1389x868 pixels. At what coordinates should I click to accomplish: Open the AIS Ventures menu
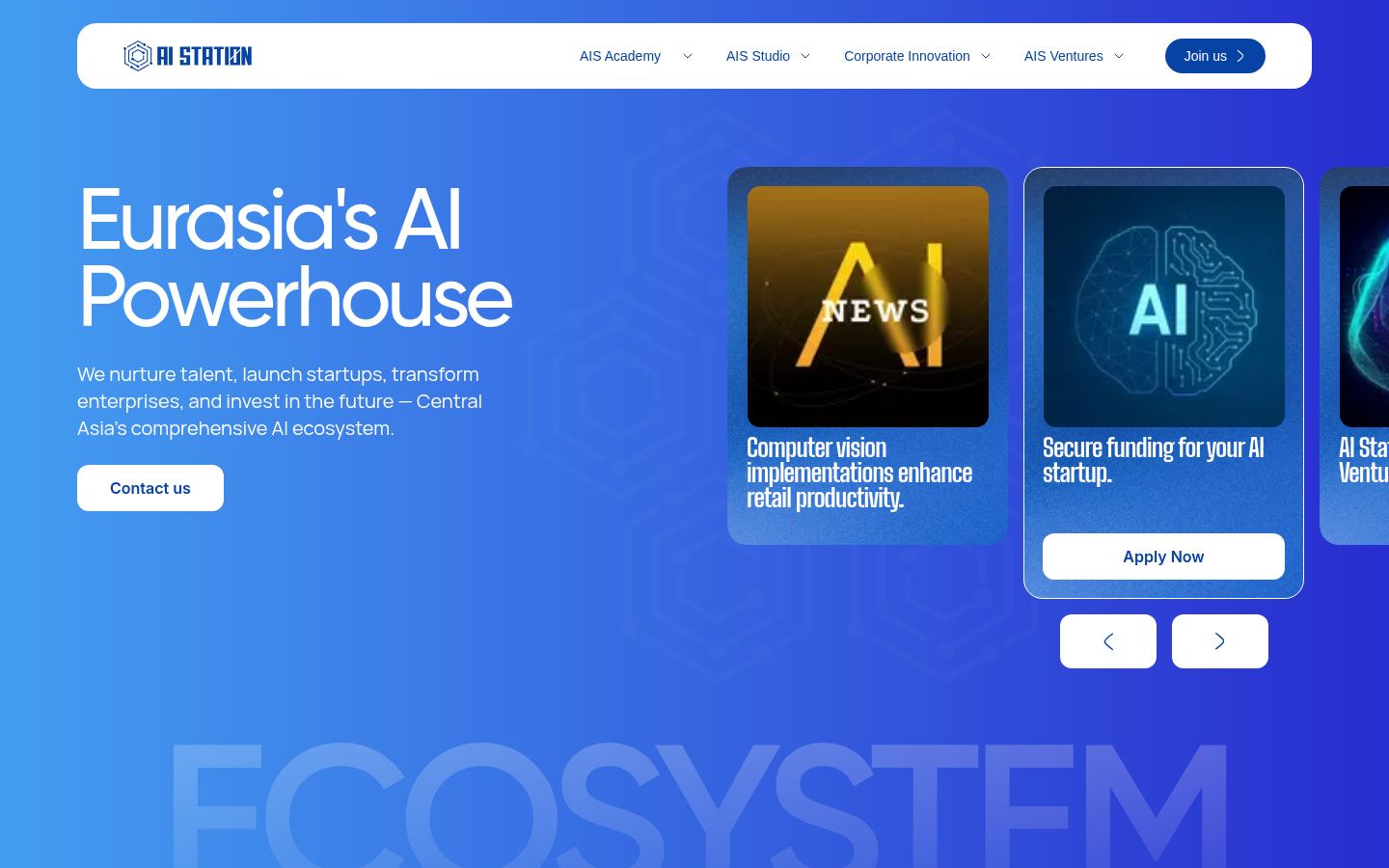pyautogui.click(x=1063, y=56)
